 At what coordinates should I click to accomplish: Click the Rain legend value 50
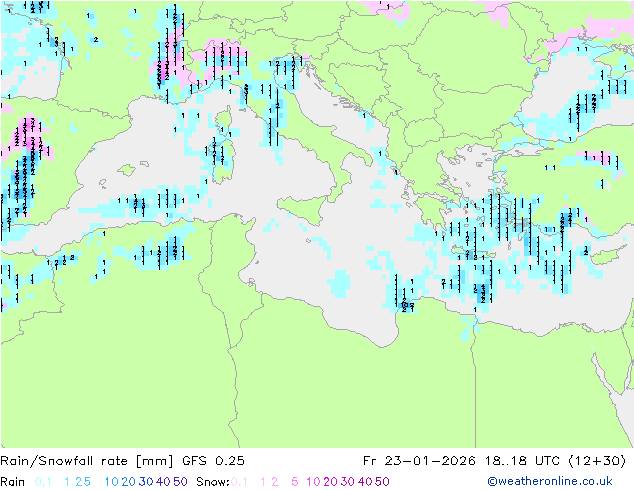tap(180, 482)
